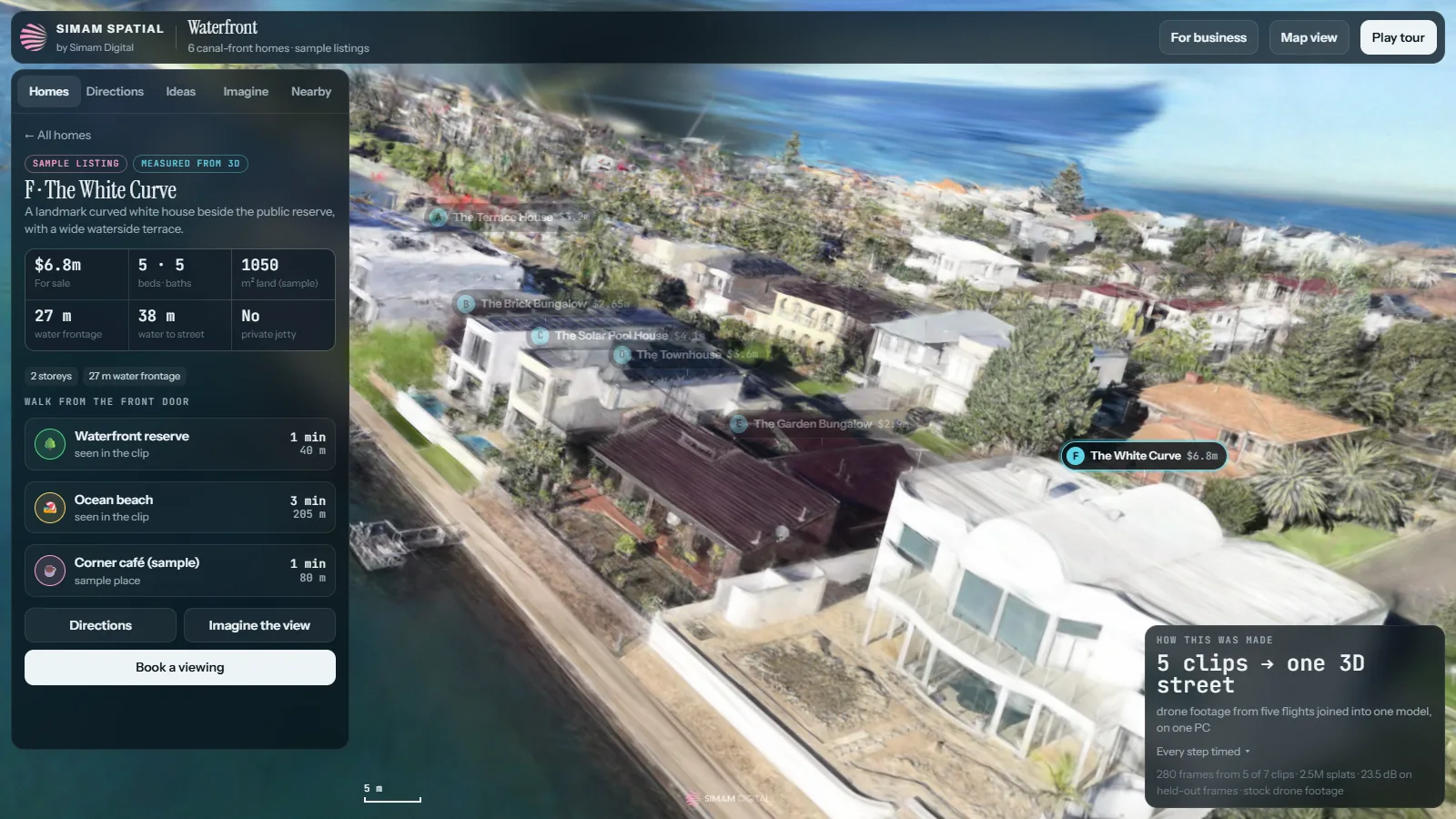Image resolution: width=1456 pixels, height=819 pixels.
Task: Expand the Every step timed disclosure
Action: (1203, 752)
